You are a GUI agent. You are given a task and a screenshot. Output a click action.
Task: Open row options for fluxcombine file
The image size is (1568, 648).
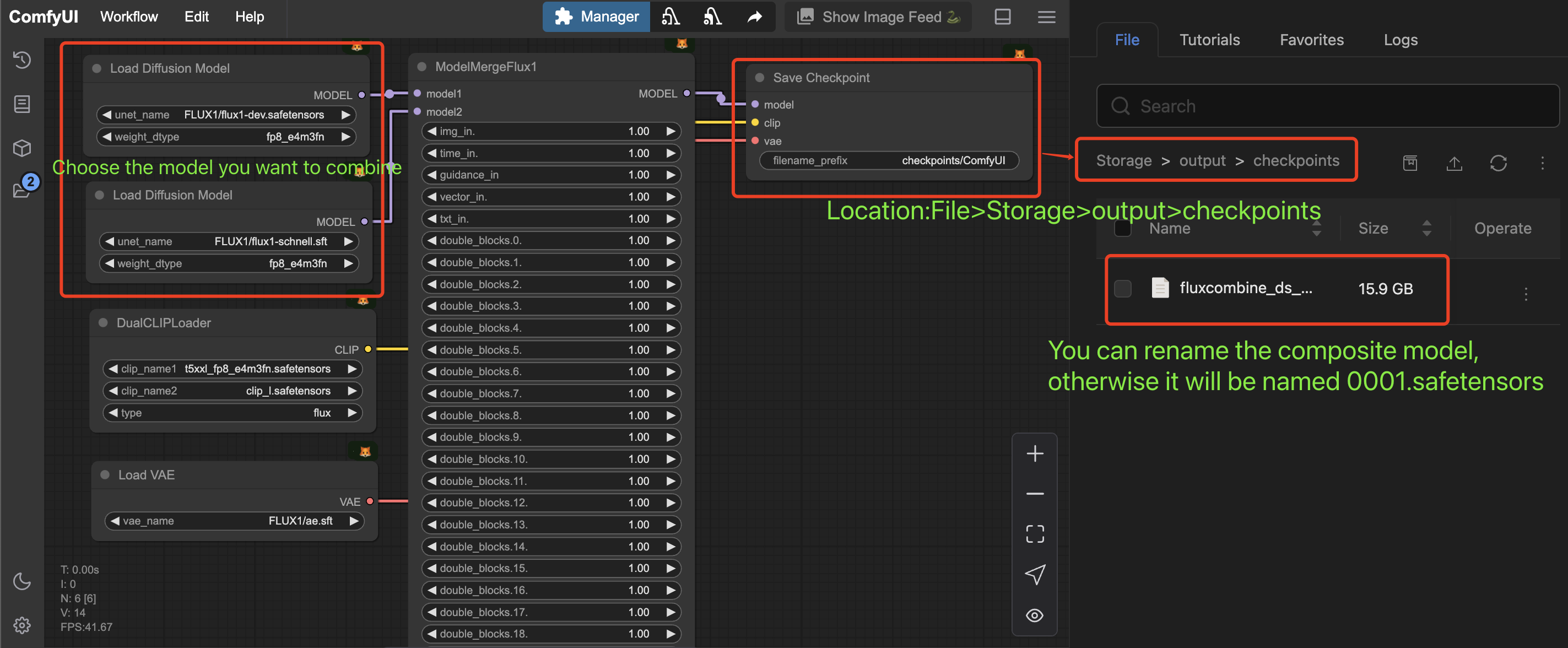(x=1526, y=294)
